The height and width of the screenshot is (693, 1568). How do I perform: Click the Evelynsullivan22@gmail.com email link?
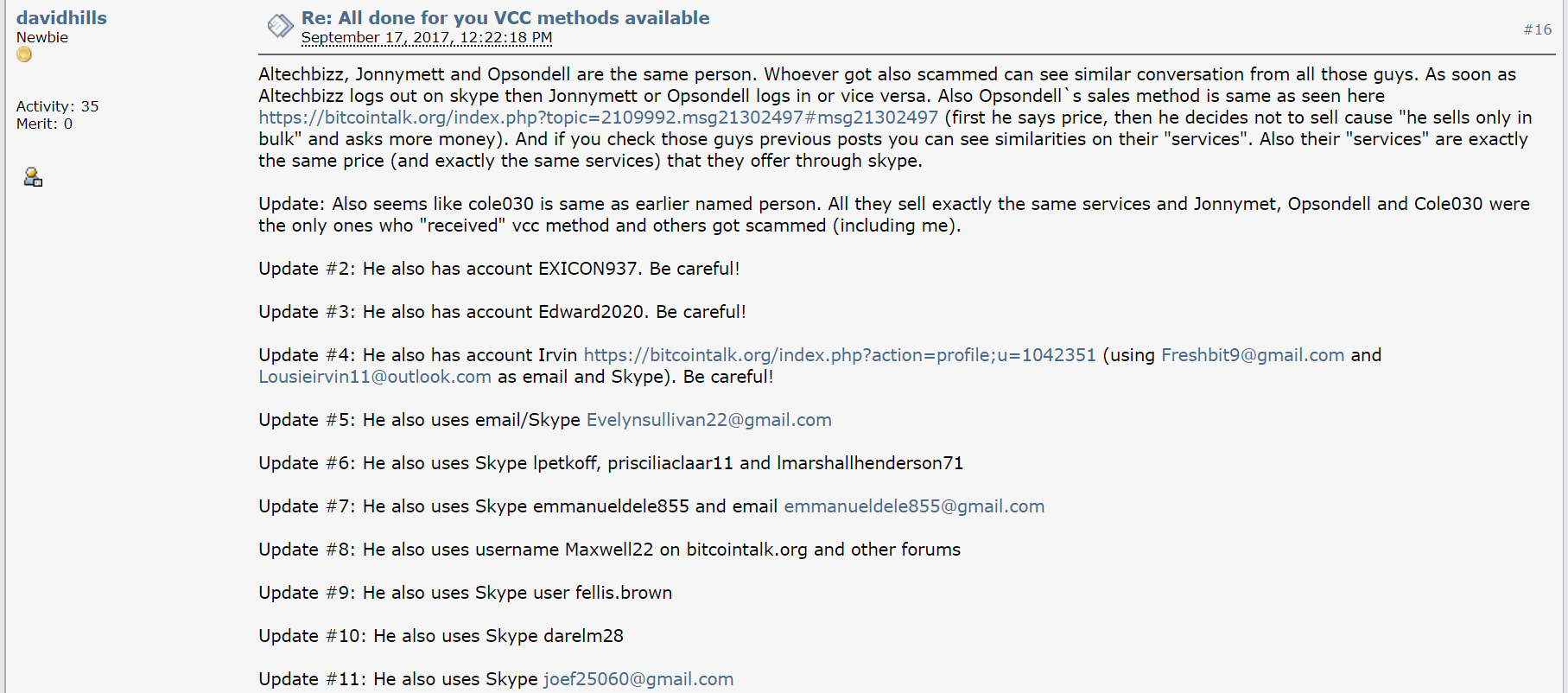[x=709, y=420]
